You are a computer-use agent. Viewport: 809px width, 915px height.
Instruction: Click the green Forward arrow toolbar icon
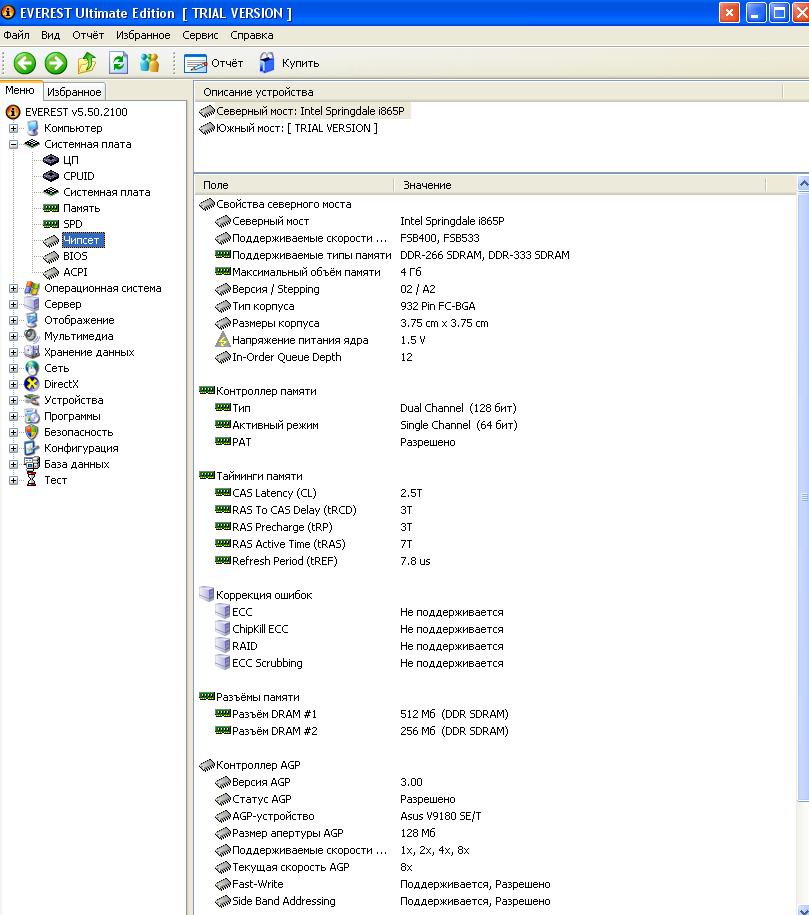(x=56, y=63)
